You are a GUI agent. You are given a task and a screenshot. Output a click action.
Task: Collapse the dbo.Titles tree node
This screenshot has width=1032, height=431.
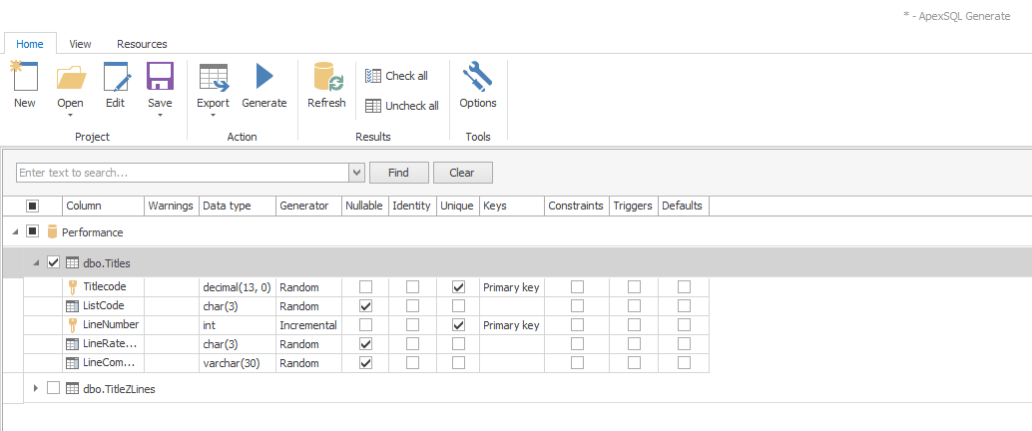pyautogui.click(x=37, y=263)
